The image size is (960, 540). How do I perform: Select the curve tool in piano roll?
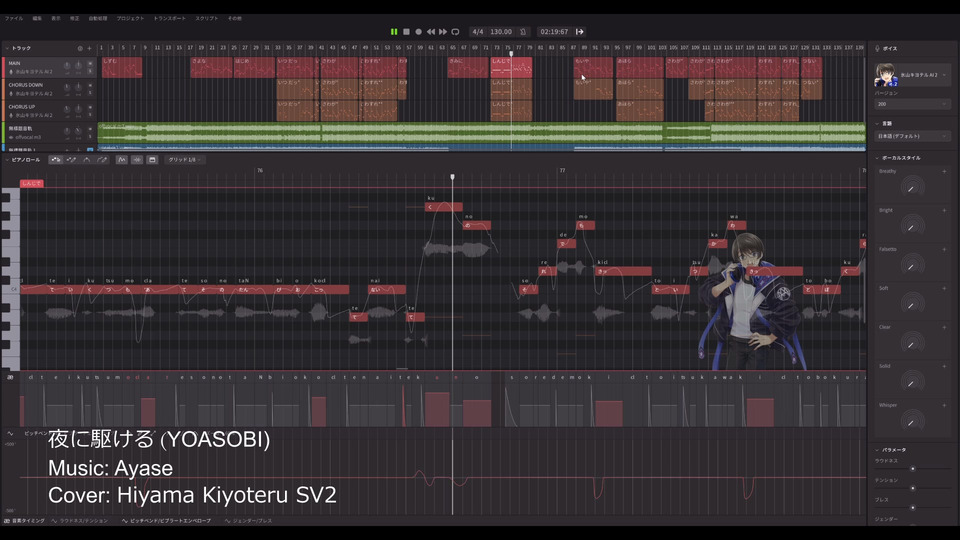click(86, 160)
